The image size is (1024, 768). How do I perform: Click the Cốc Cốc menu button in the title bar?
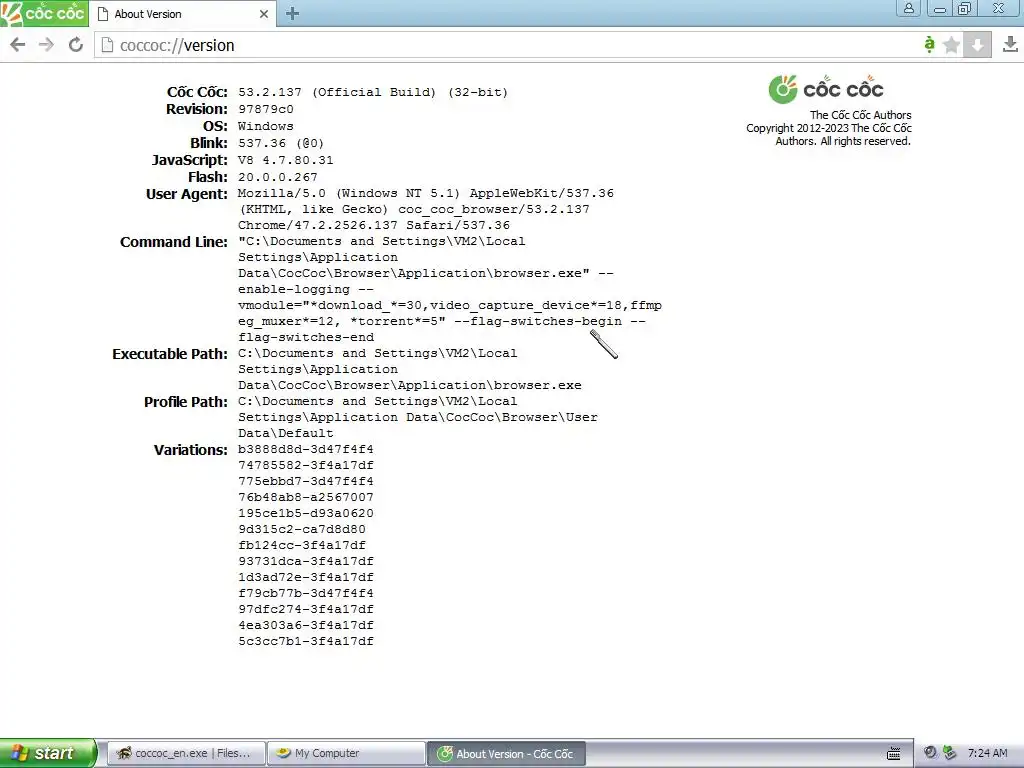[x=44, y=13]
